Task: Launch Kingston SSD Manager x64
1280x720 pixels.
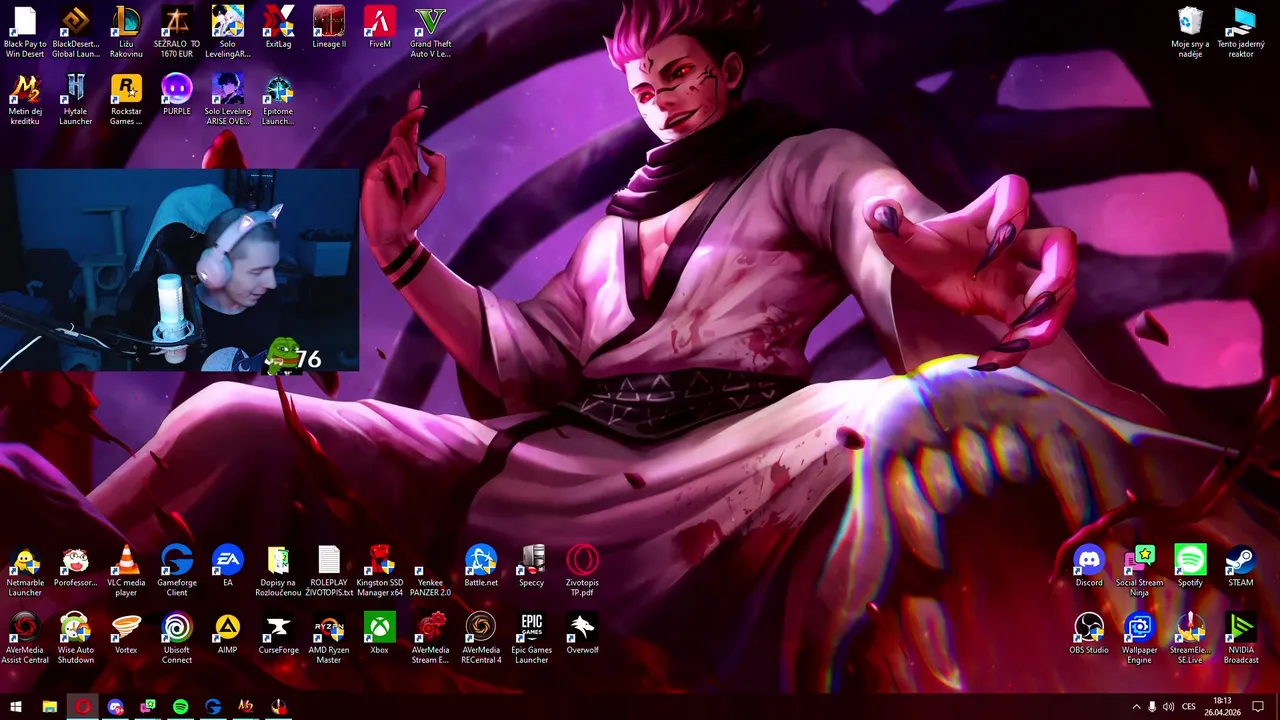Action: click(380, 572)
